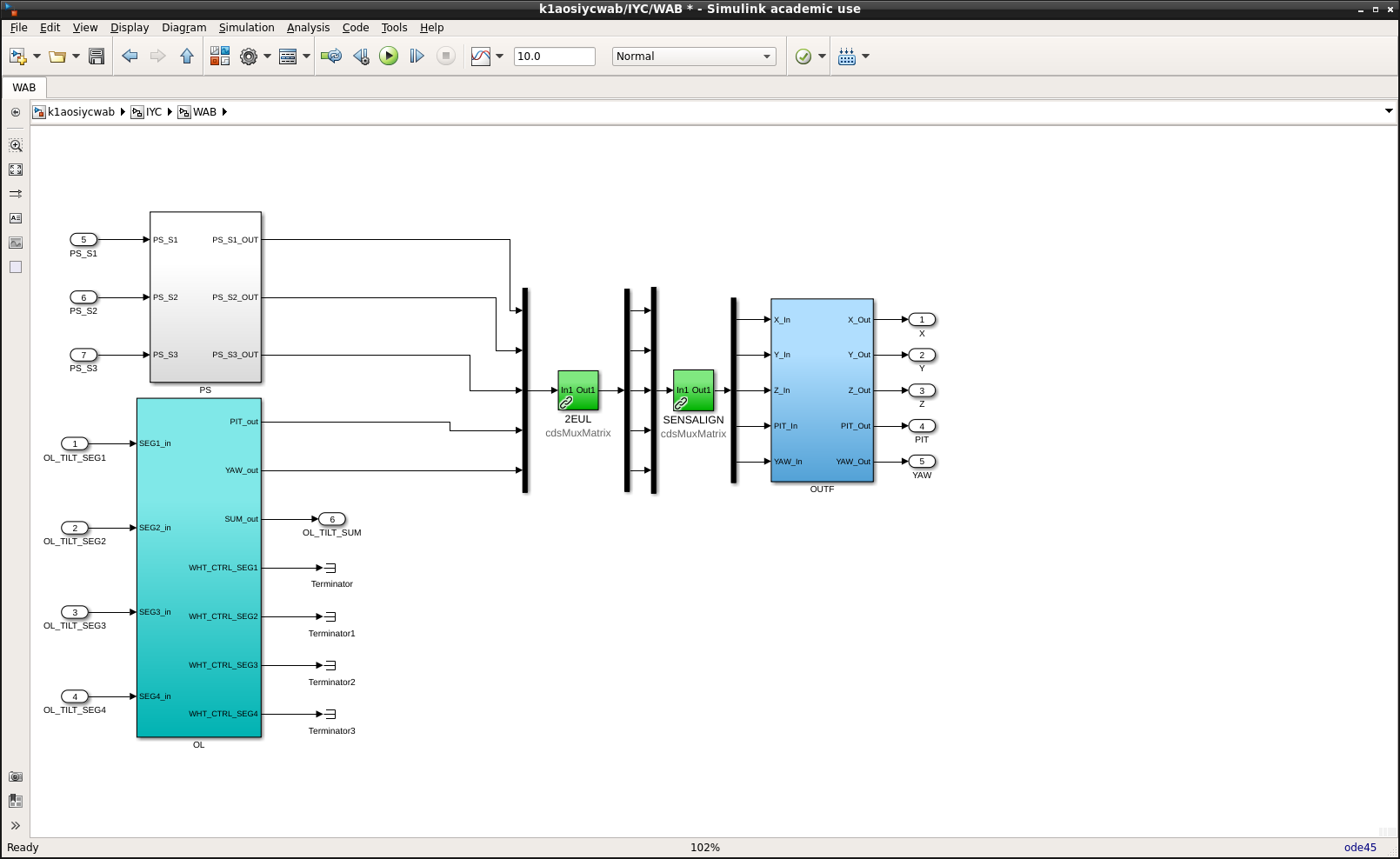This screenshot has height=859, width=1400.
Task: Open the dropdown arrow beside New Model
Action: point(37,57)
